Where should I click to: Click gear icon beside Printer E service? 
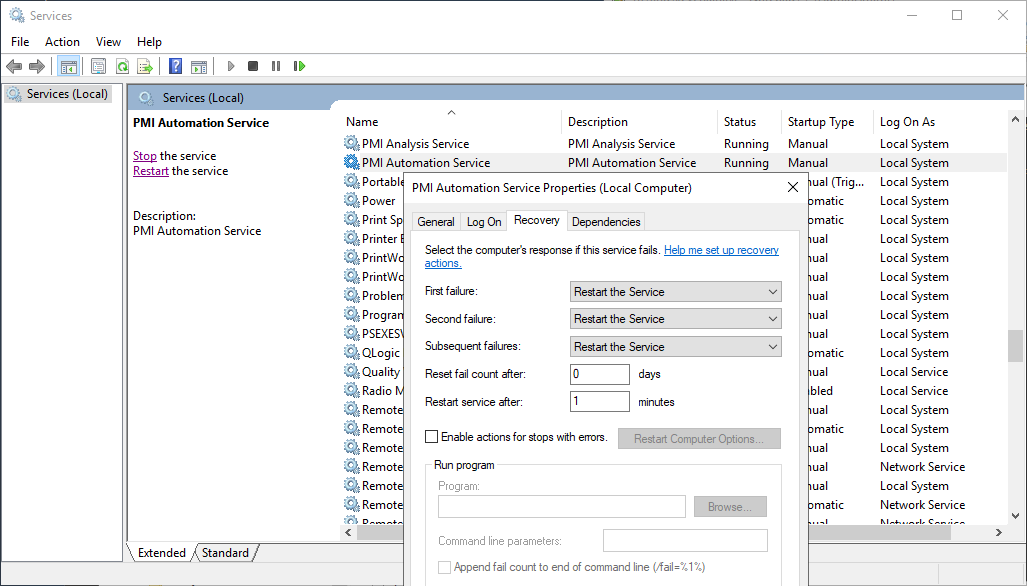(352, 238)
